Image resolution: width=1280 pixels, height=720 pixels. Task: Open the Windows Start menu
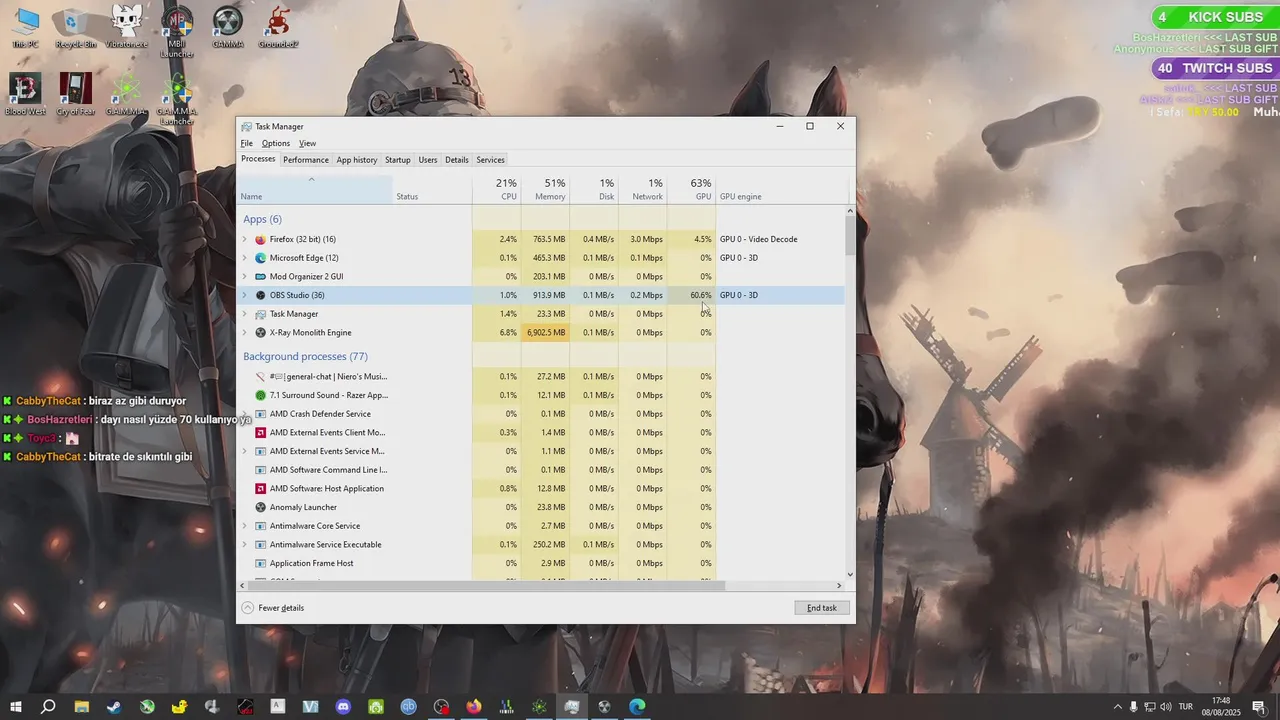tap(16, 707)
